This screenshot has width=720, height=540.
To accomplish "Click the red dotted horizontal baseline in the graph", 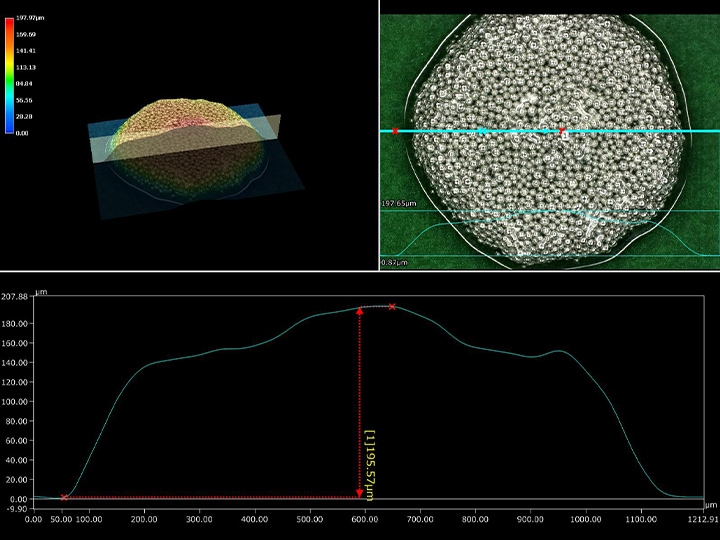I will click(210, 497).
